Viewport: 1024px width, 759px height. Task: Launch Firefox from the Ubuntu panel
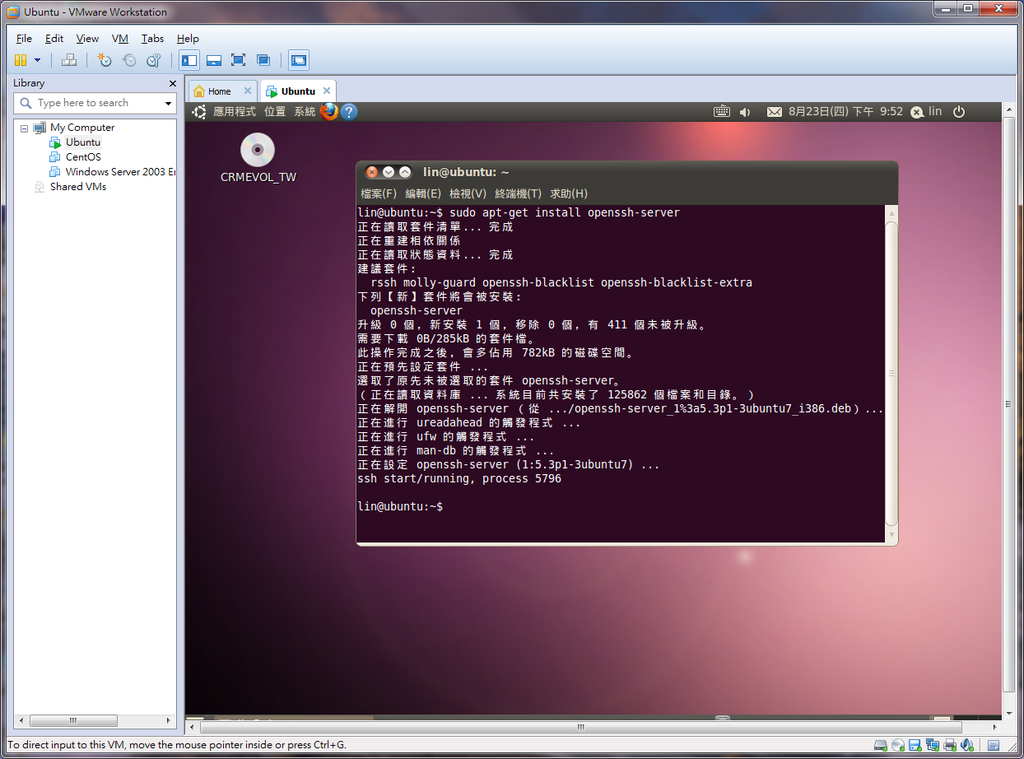[x=329, y=112]
